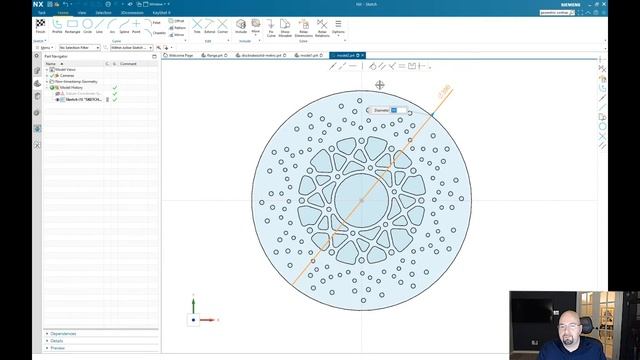Click the Save icon in title bar

coord(49,4)
